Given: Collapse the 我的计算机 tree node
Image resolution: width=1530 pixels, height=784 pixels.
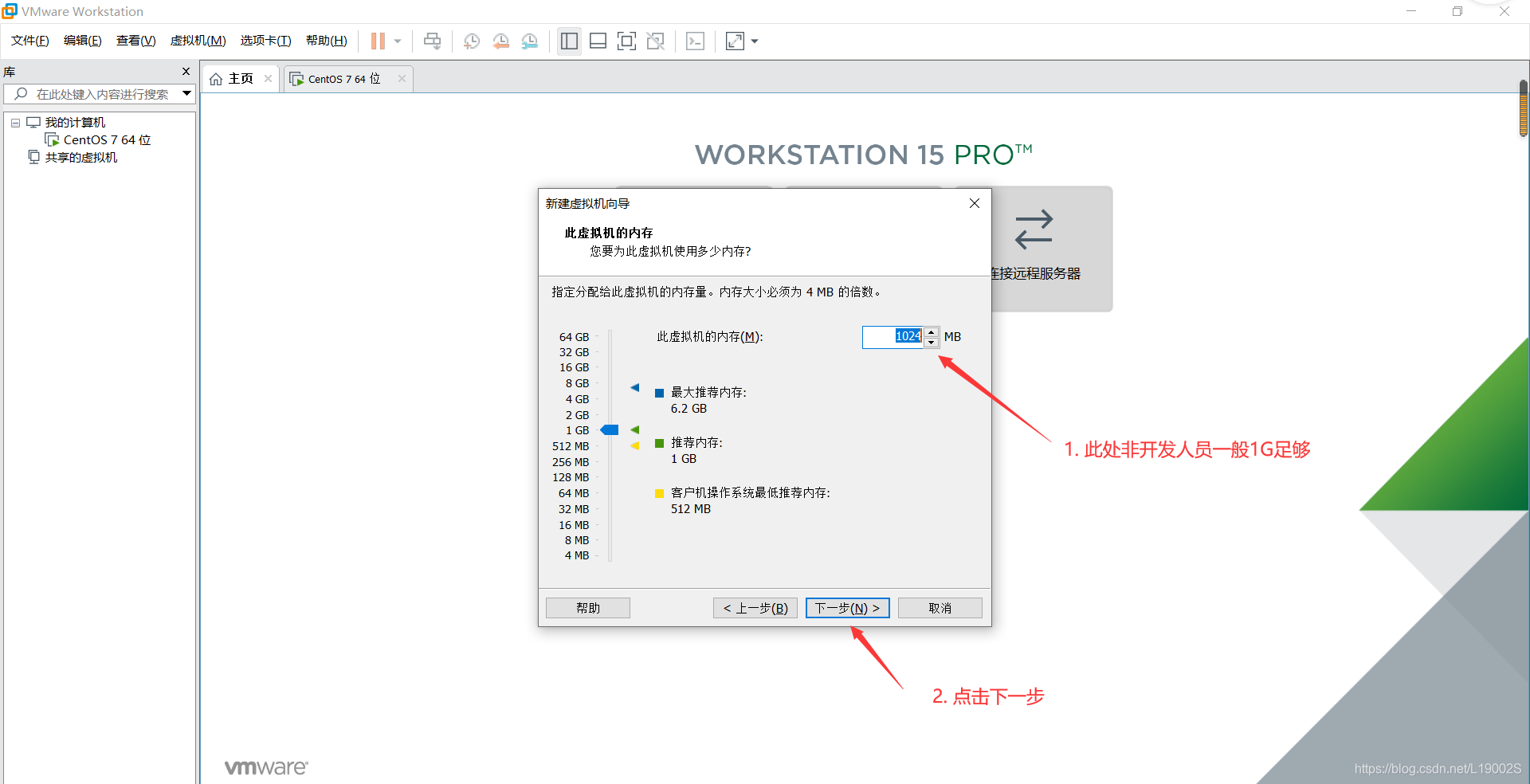Looking at the screenshot, I should 15,123.
